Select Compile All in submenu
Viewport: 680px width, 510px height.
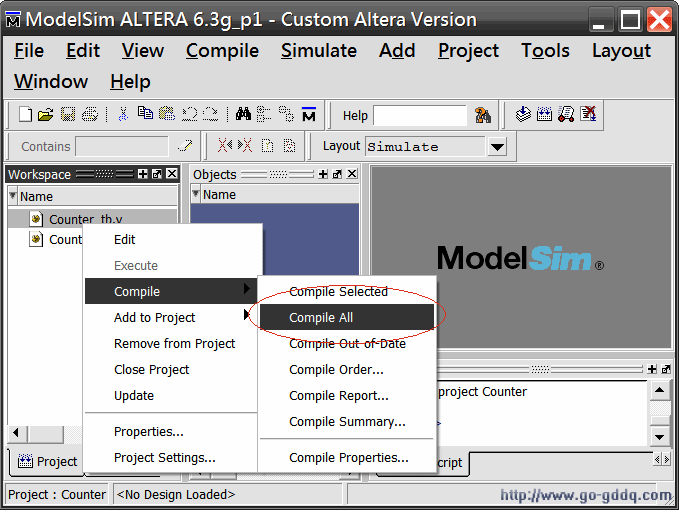347,317
